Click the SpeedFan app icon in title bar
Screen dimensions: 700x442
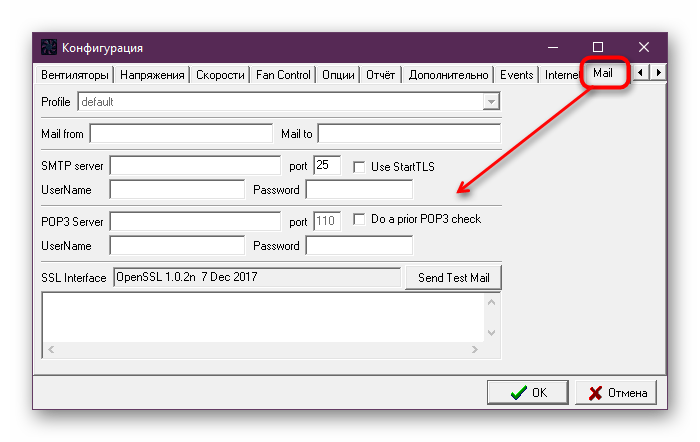tap(47, 47)
